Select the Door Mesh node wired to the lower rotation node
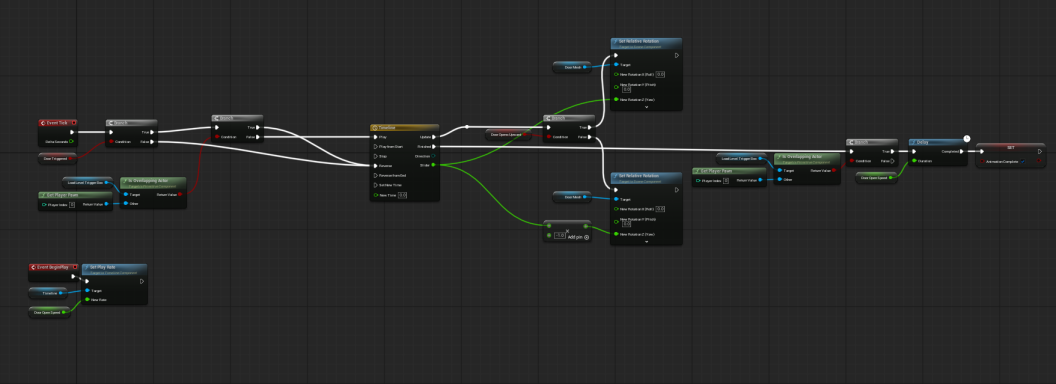1056x384 pixels. click(572, 197)
